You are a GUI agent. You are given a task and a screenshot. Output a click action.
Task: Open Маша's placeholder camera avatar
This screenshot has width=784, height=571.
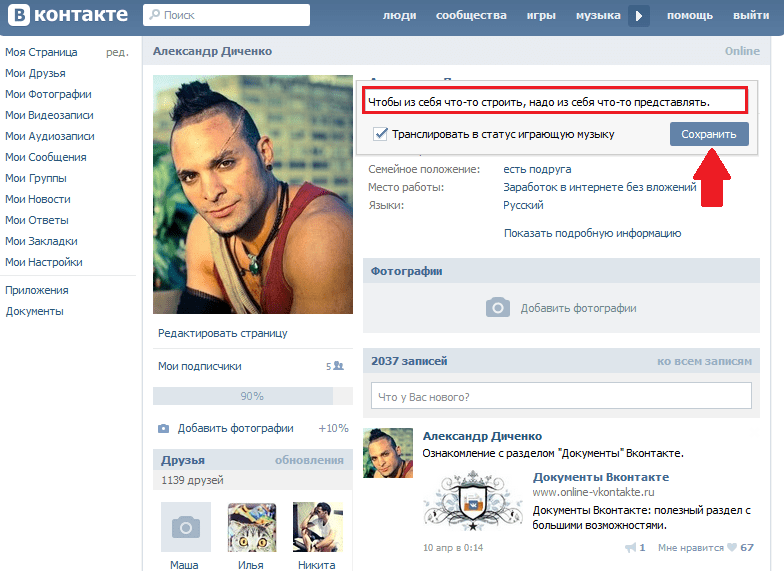tap(186, 527)
